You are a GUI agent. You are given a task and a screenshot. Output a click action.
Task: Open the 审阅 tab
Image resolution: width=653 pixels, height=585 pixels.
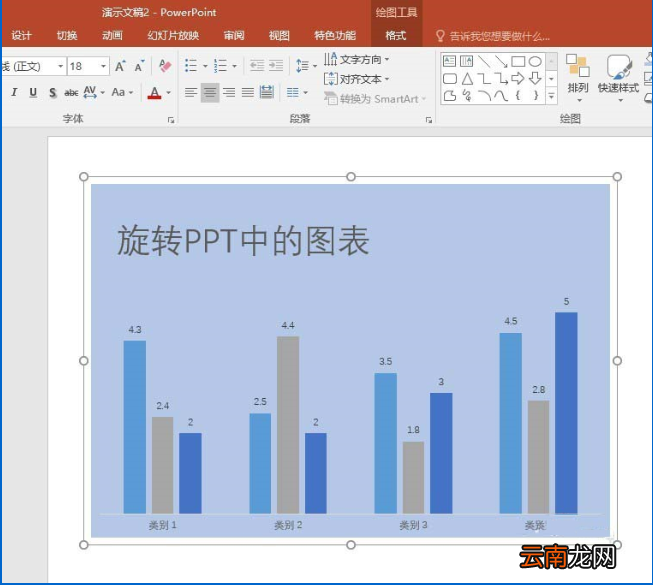tap(234, 35)
